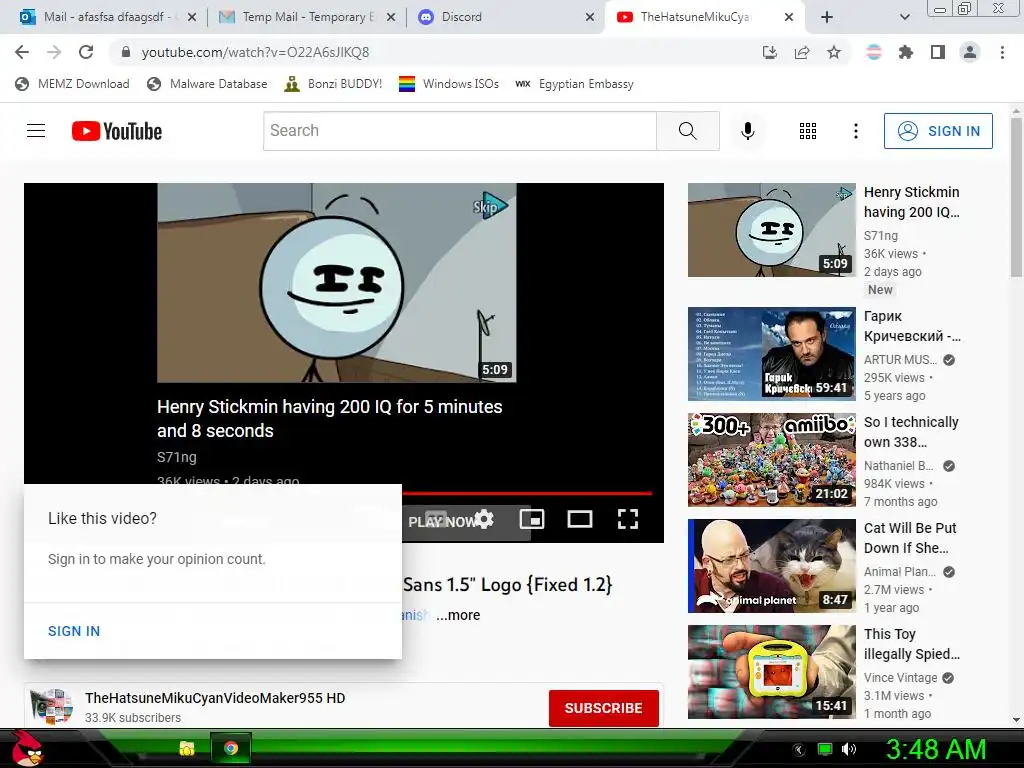The height and width of the screenshot is (768, 1024).
Task: Open Chrome three-dot menu
Action: coord(1002,52)
